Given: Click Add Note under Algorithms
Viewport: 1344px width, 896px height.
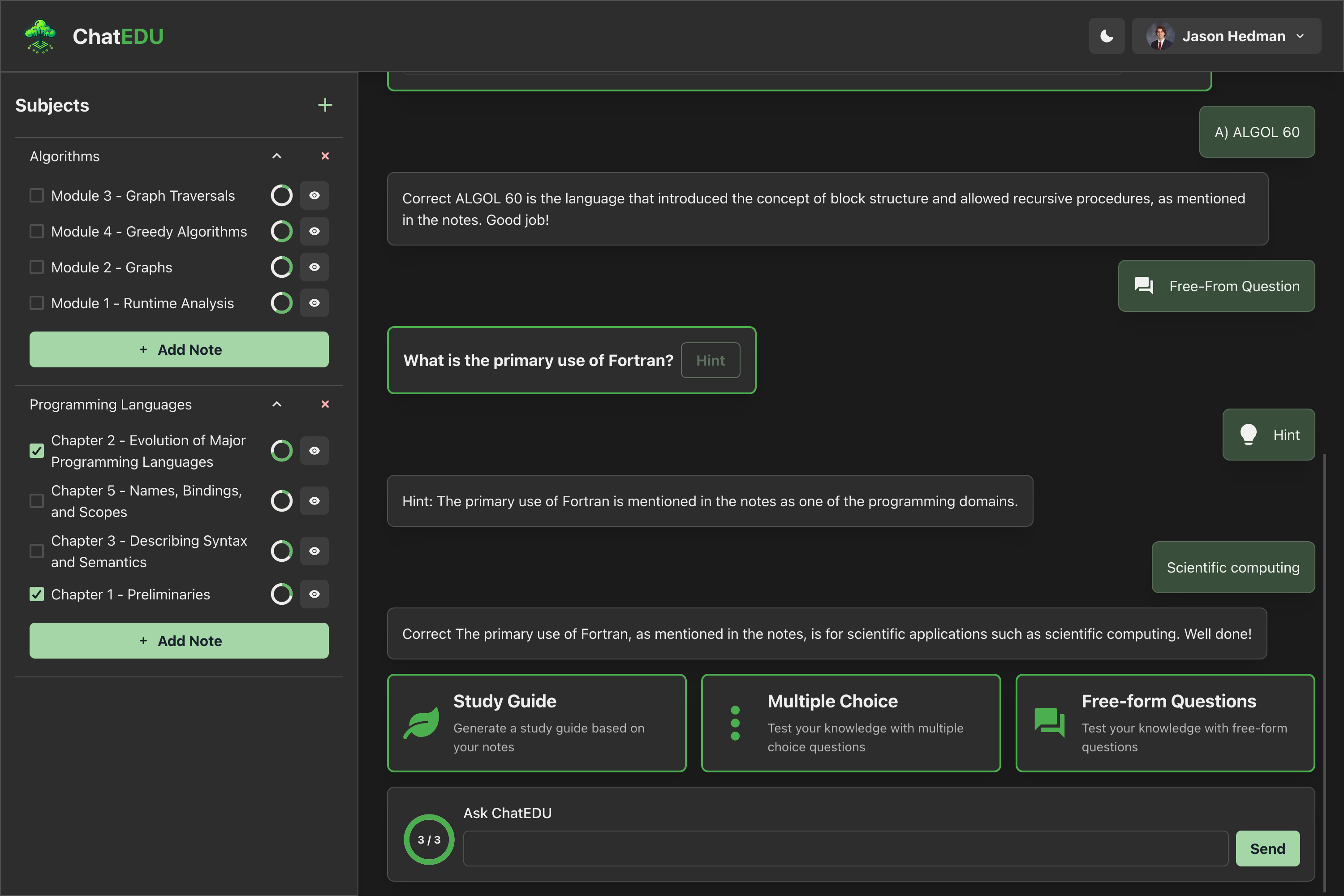Looking at the screenshot, I should 179,350.
